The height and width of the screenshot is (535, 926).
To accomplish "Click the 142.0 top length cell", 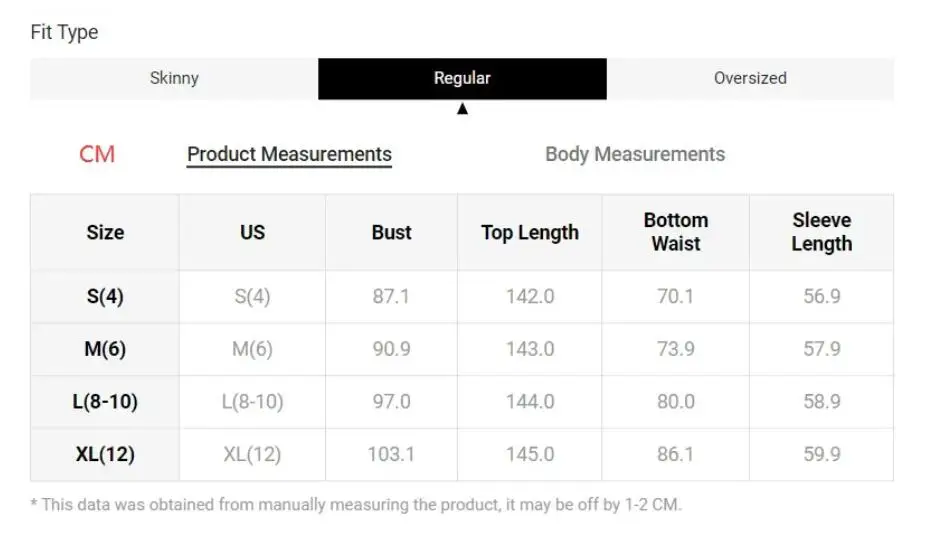I will pyautogui.click(x=530, y=296).
